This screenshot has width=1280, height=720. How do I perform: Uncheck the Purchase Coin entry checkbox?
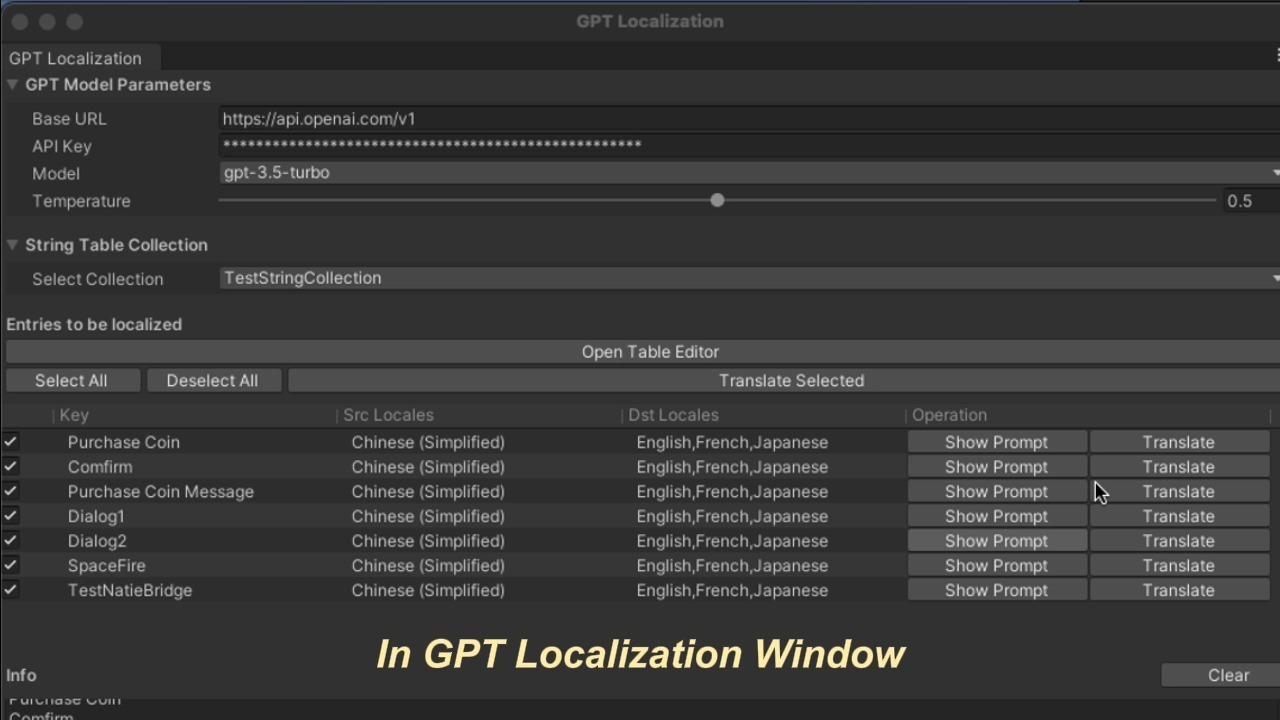(12, 441)
